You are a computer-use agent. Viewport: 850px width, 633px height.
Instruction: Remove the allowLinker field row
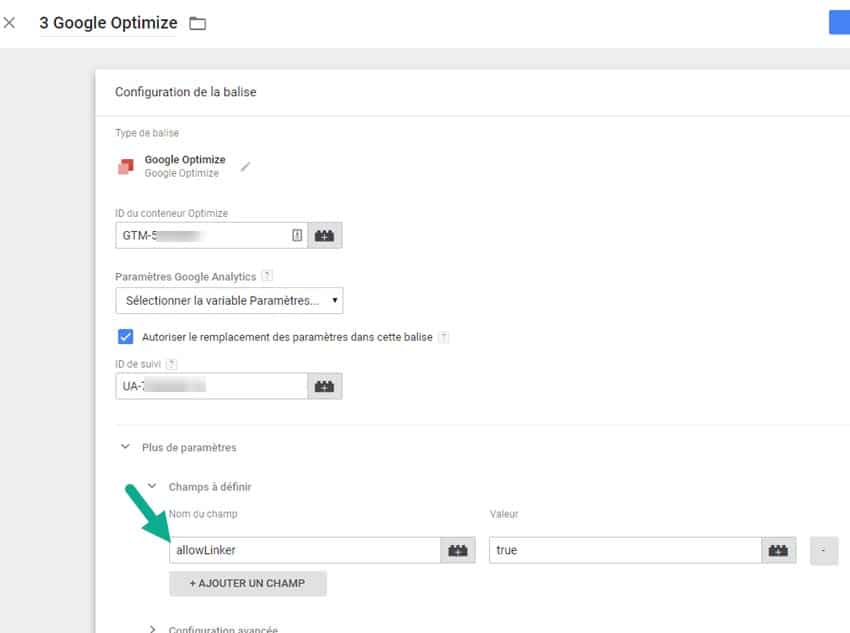tap(824, 550)
